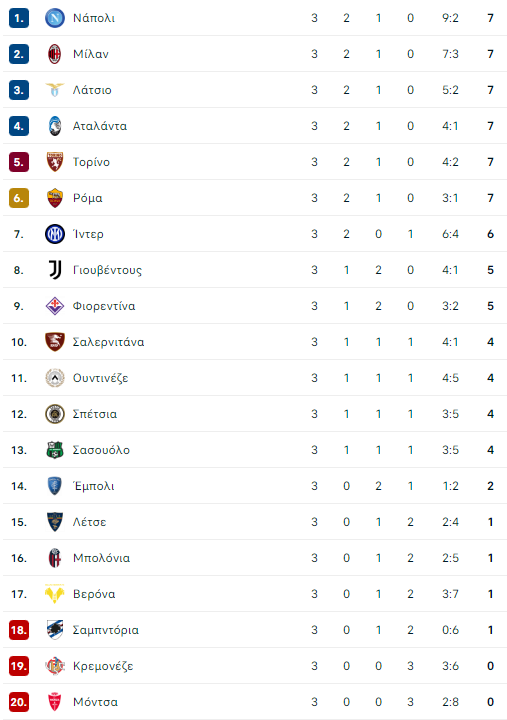Open the AC Milan crest icon
Image resolution: width=507 pixels, height=720 pixels.
[x=55, y=54]
